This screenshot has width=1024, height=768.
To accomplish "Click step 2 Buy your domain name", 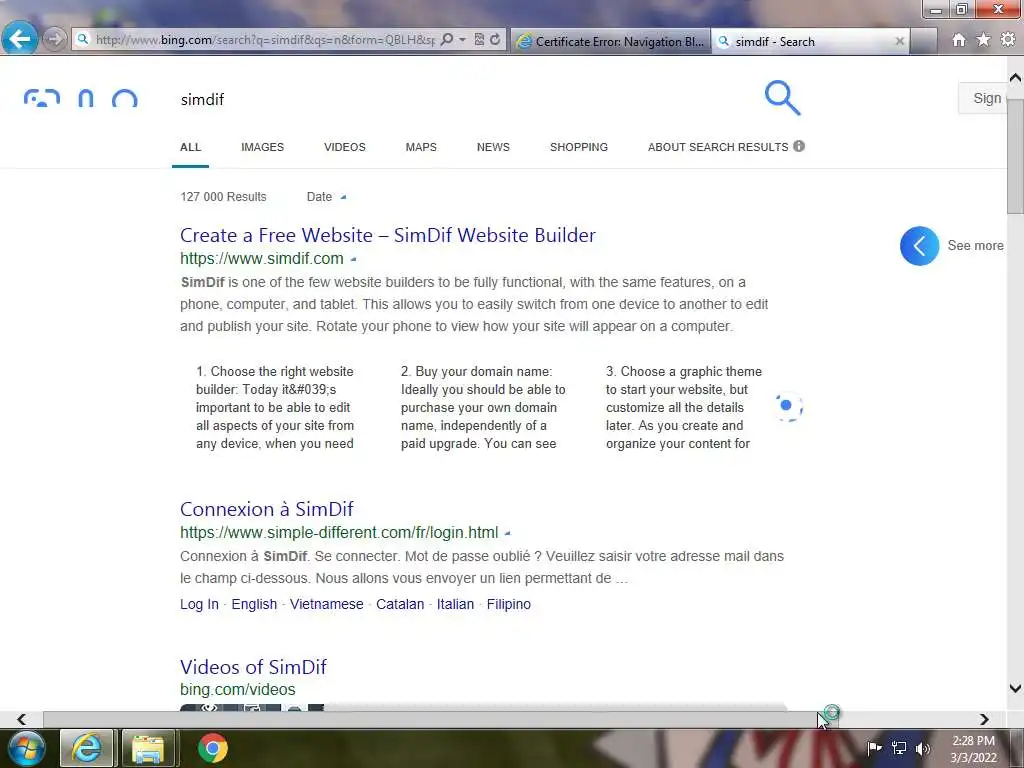I will click(483, 408).
